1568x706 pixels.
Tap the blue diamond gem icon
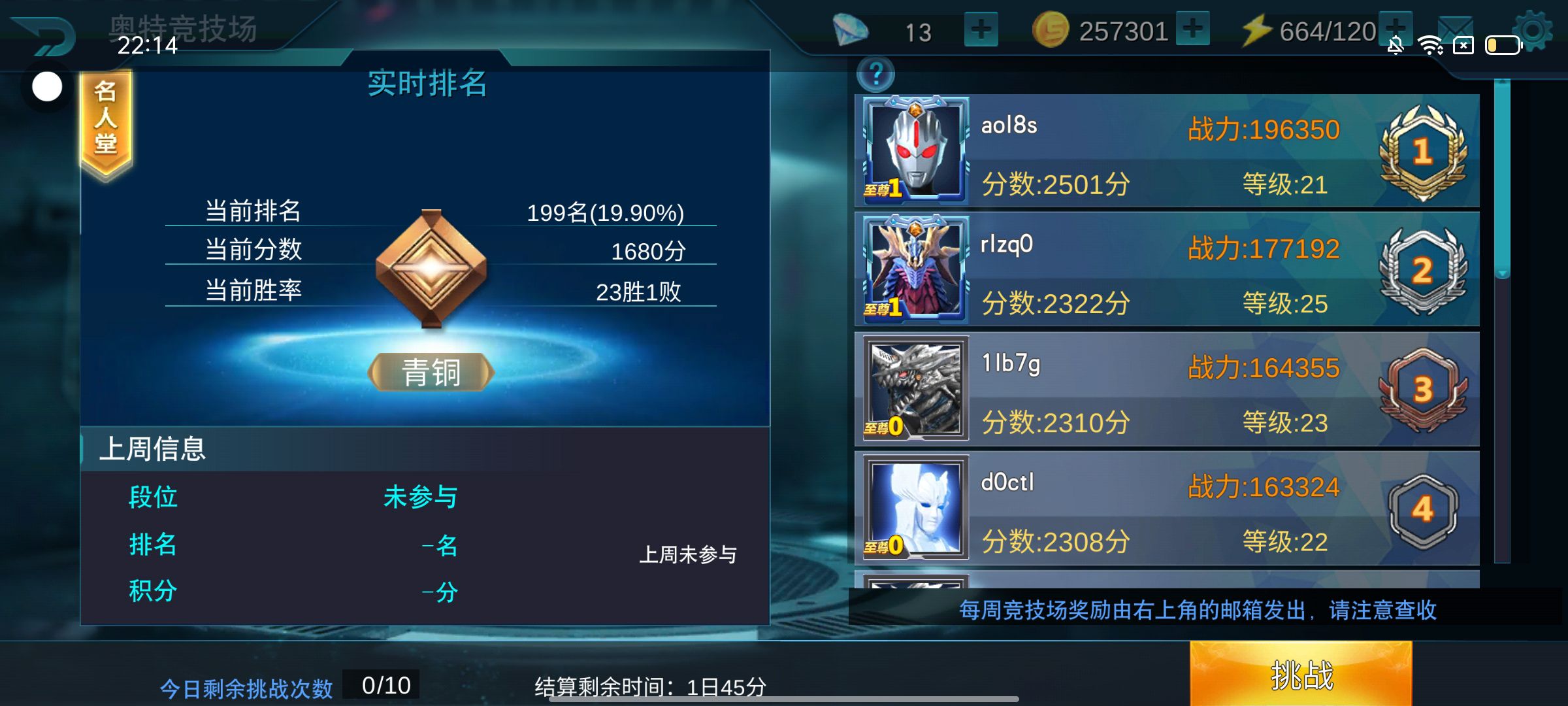point(850,31)
